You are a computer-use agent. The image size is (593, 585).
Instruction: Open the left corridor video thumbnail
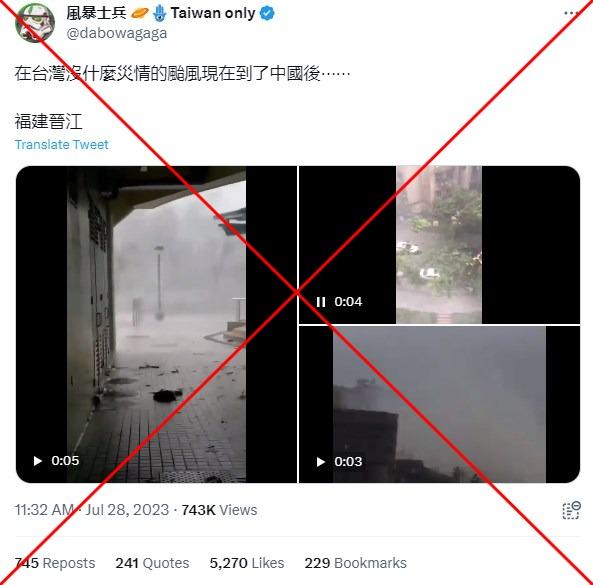tap(156, 324)
